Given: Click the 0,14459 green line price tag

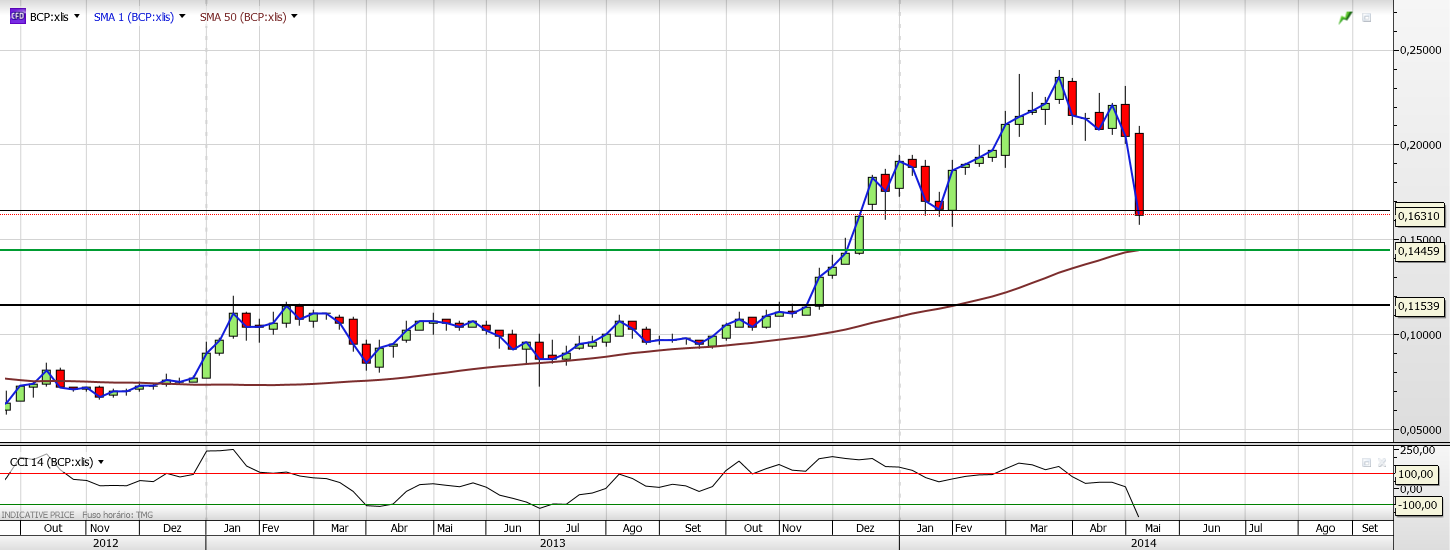Looking at the screenshot, I should 1418,252.
